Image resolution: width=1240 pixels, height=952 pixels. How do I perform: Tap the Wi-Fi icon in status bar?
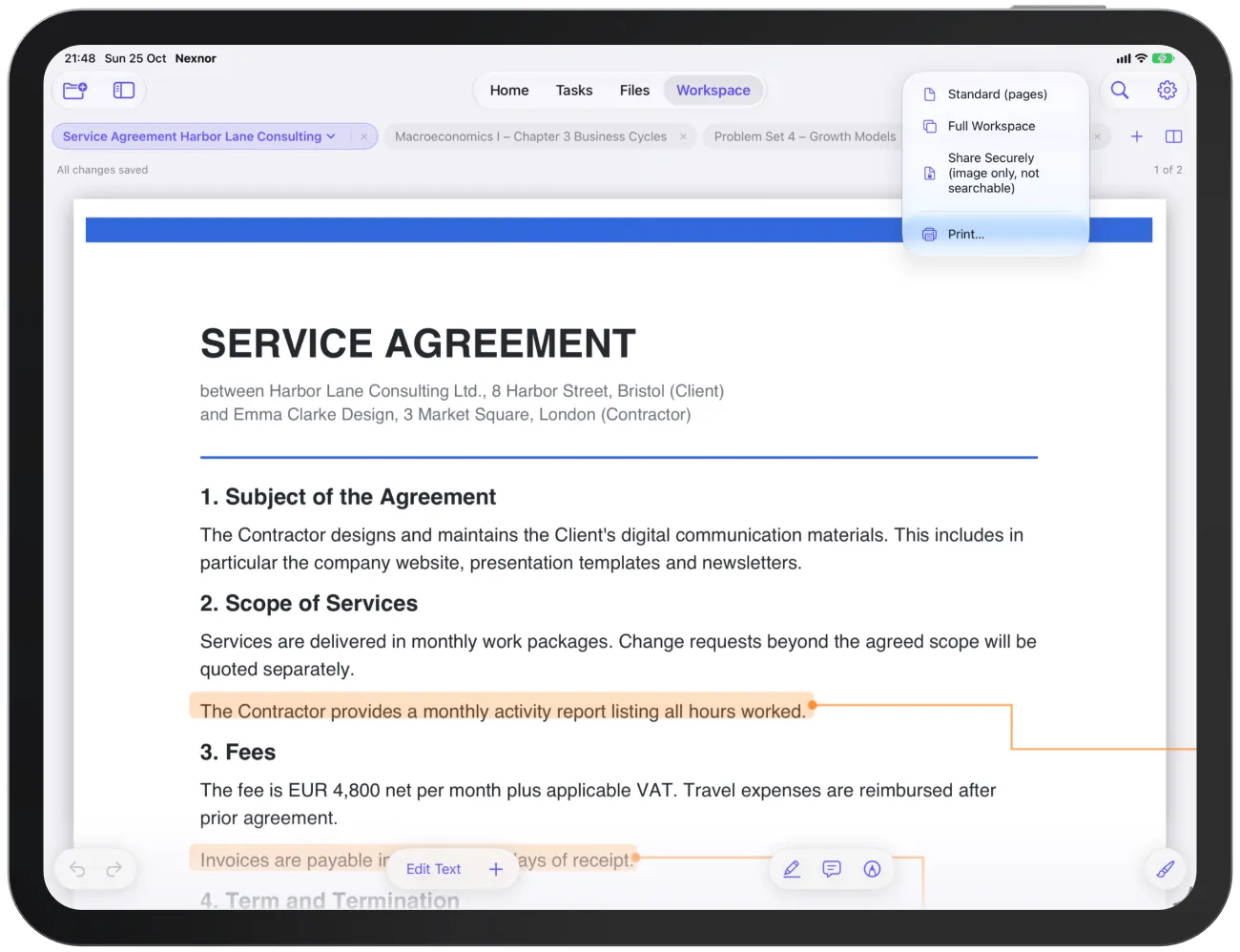(1141, 58)
